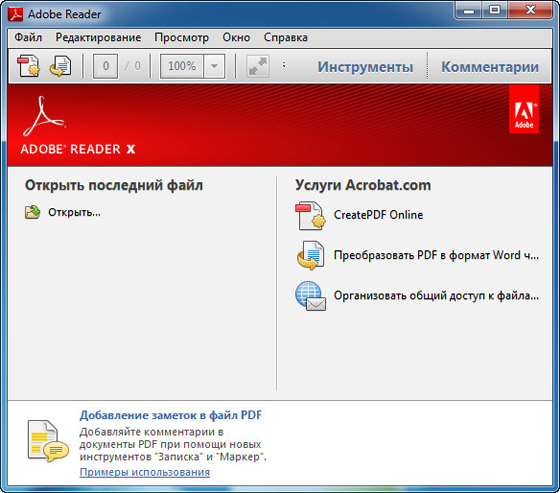Click the open-folder icon beside Открыть...
560x493 pixels.
(x=32, y=212)
